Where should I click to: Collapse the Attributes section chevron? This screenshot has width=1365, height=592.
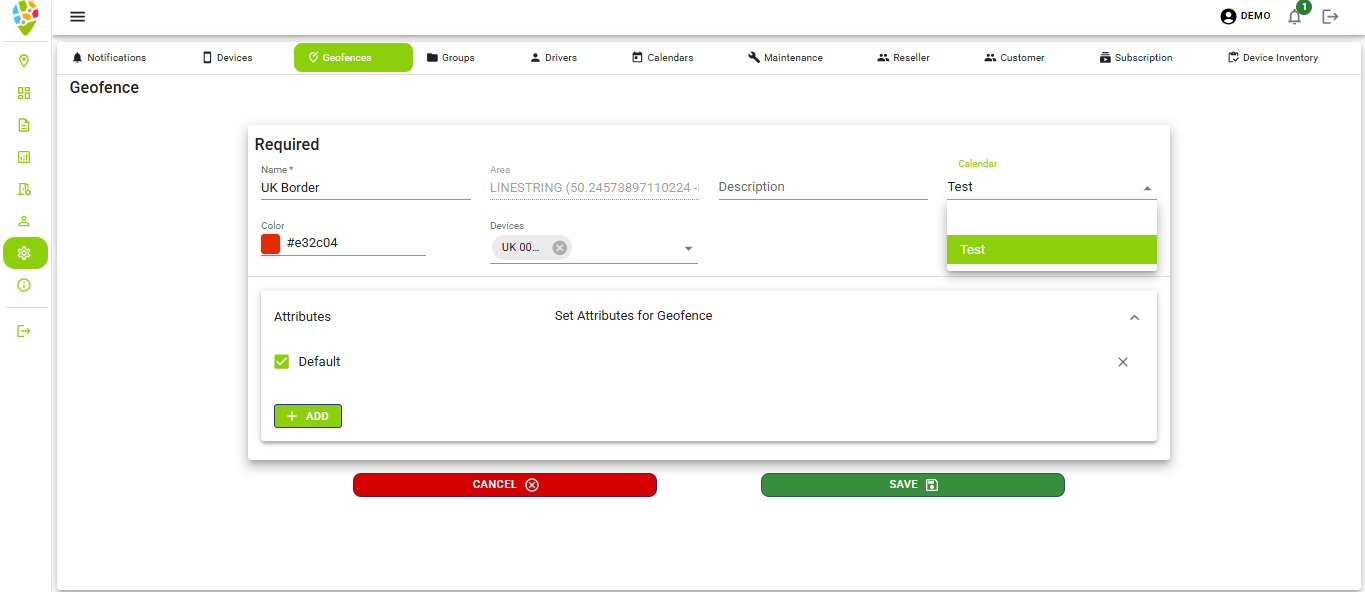[x=1134, y=317]
